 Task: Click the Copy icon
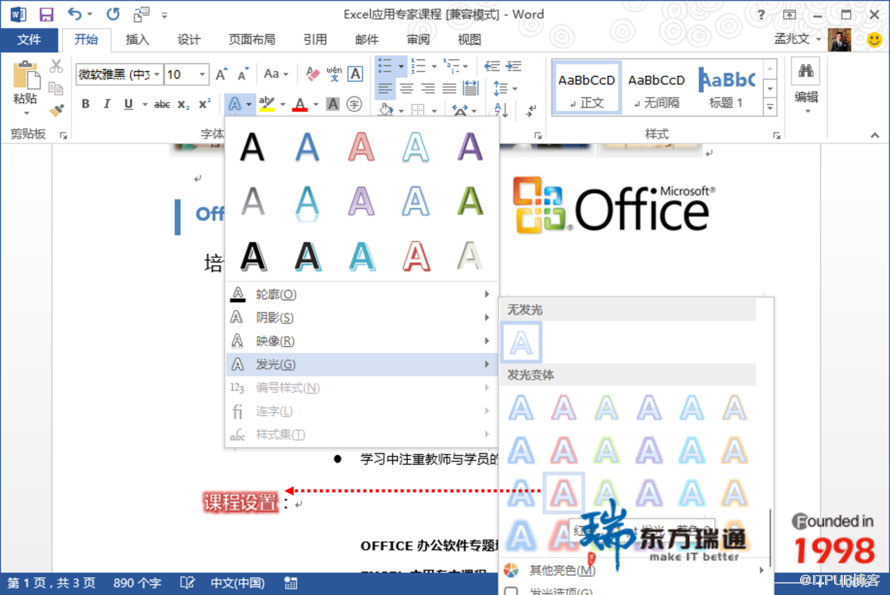click(x=56, y=88)
